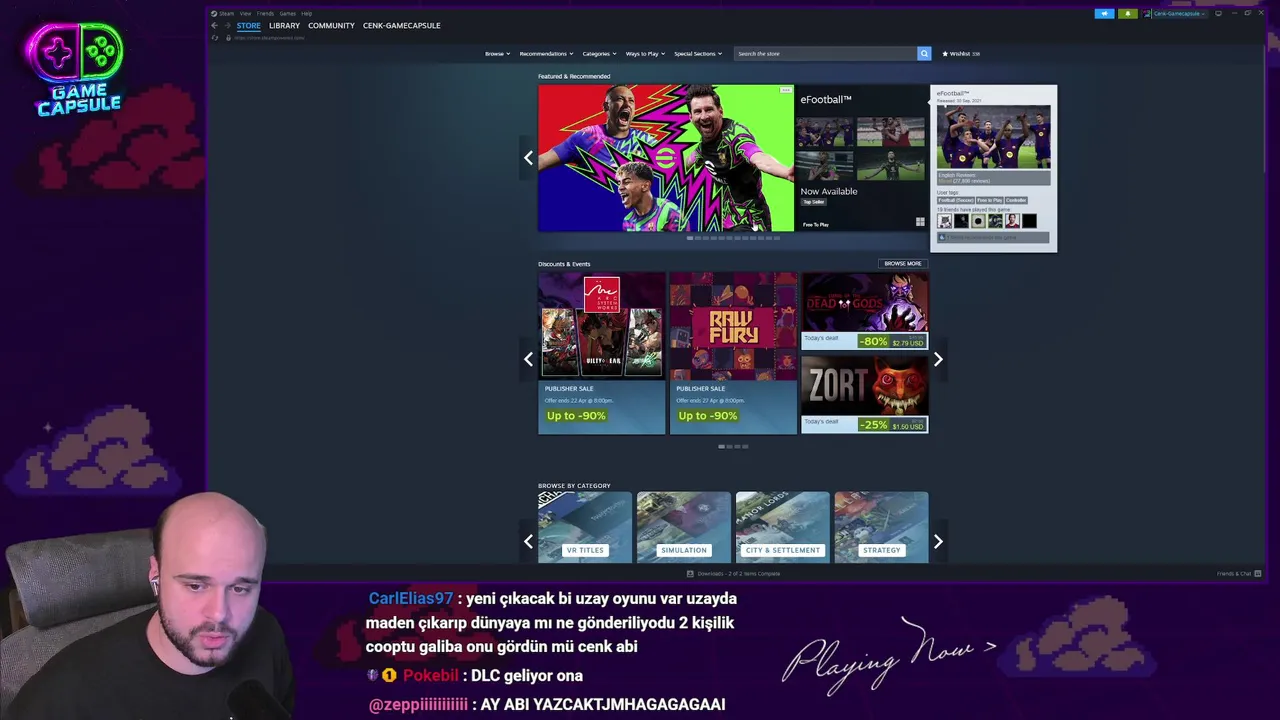Open the Help menu
This screenshot has width=1280, height=720.
[307, 13]
